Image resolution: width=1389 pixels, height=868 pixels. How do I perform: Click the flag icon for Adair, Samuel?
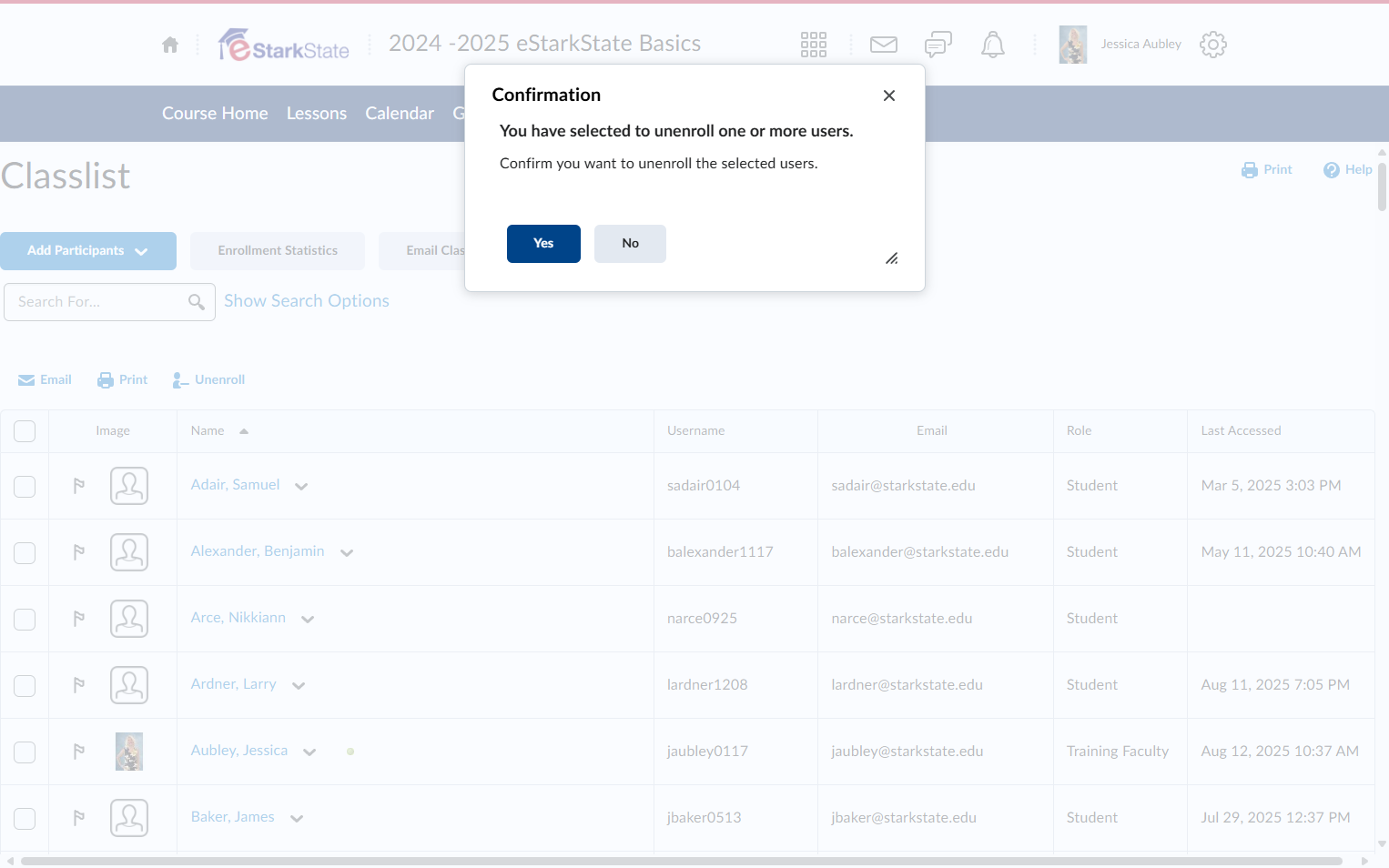pos(79,486)
